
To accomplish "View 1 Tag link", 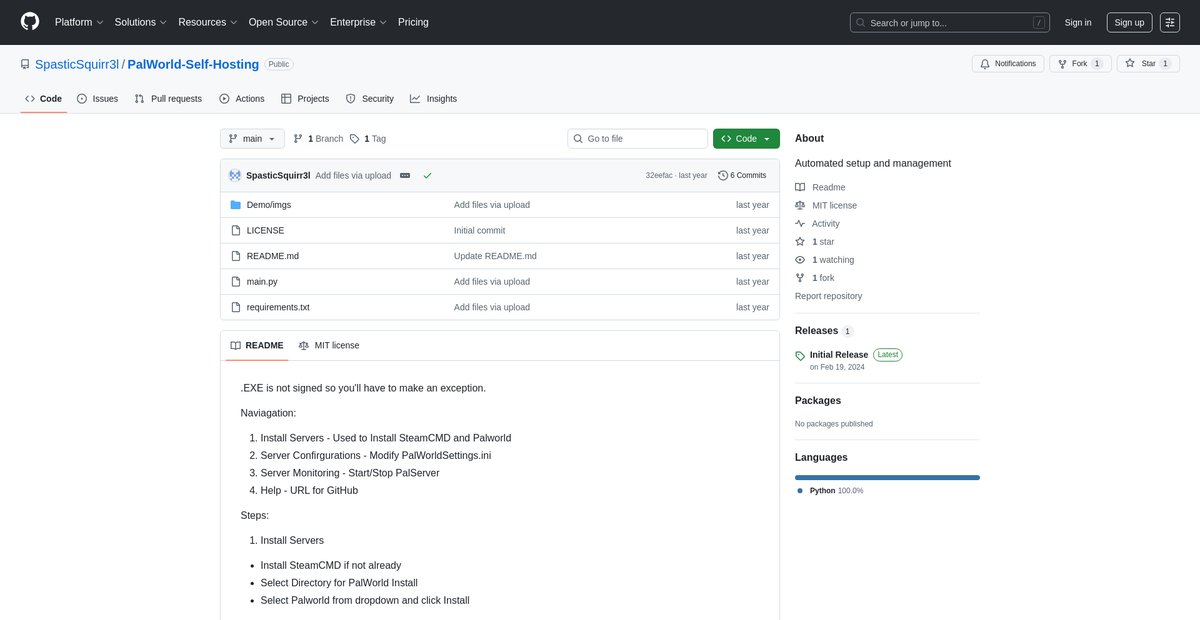I will (368, 139).
